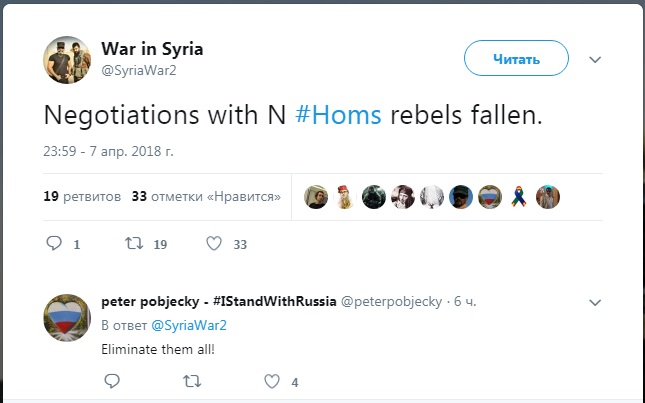645x403 pixels.
Task: Open the War in Syria profile picture
Action: [x=67, y=59]
